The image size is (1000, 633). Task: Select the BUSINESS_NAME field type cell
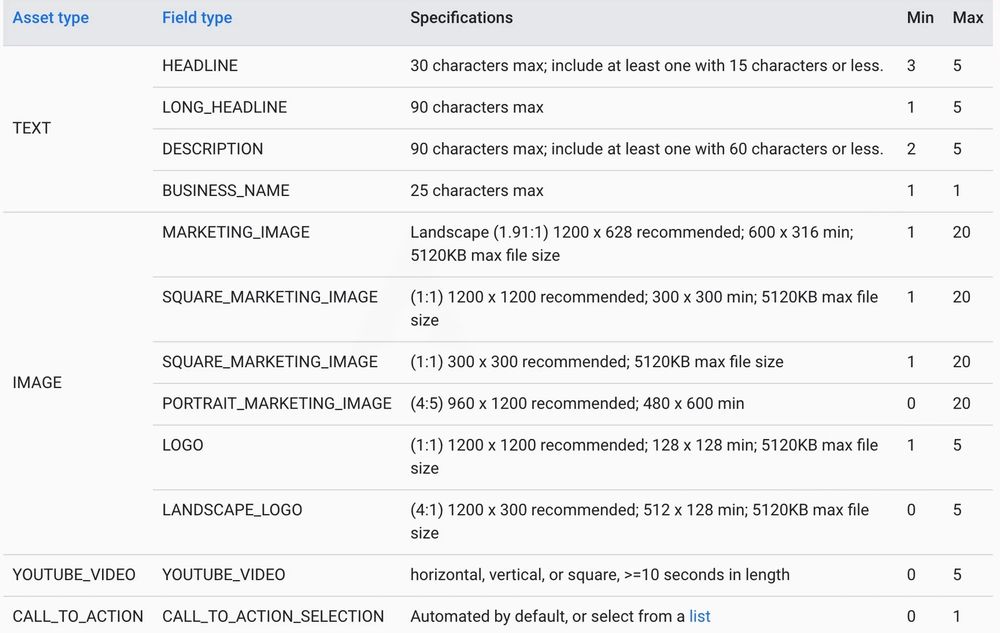224,190
